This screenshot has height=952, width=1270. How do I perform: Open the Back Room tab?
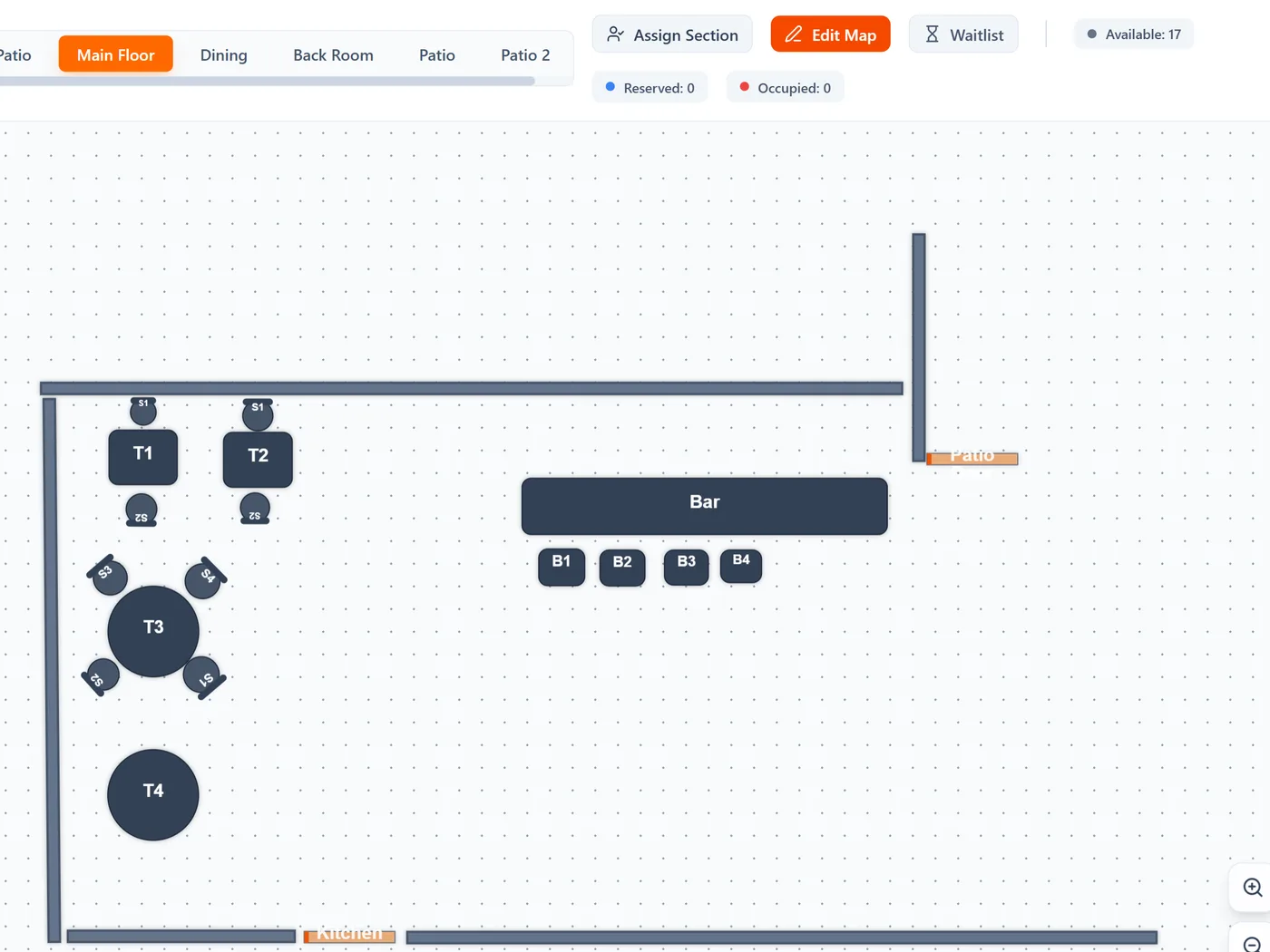[x=333, y=54]
